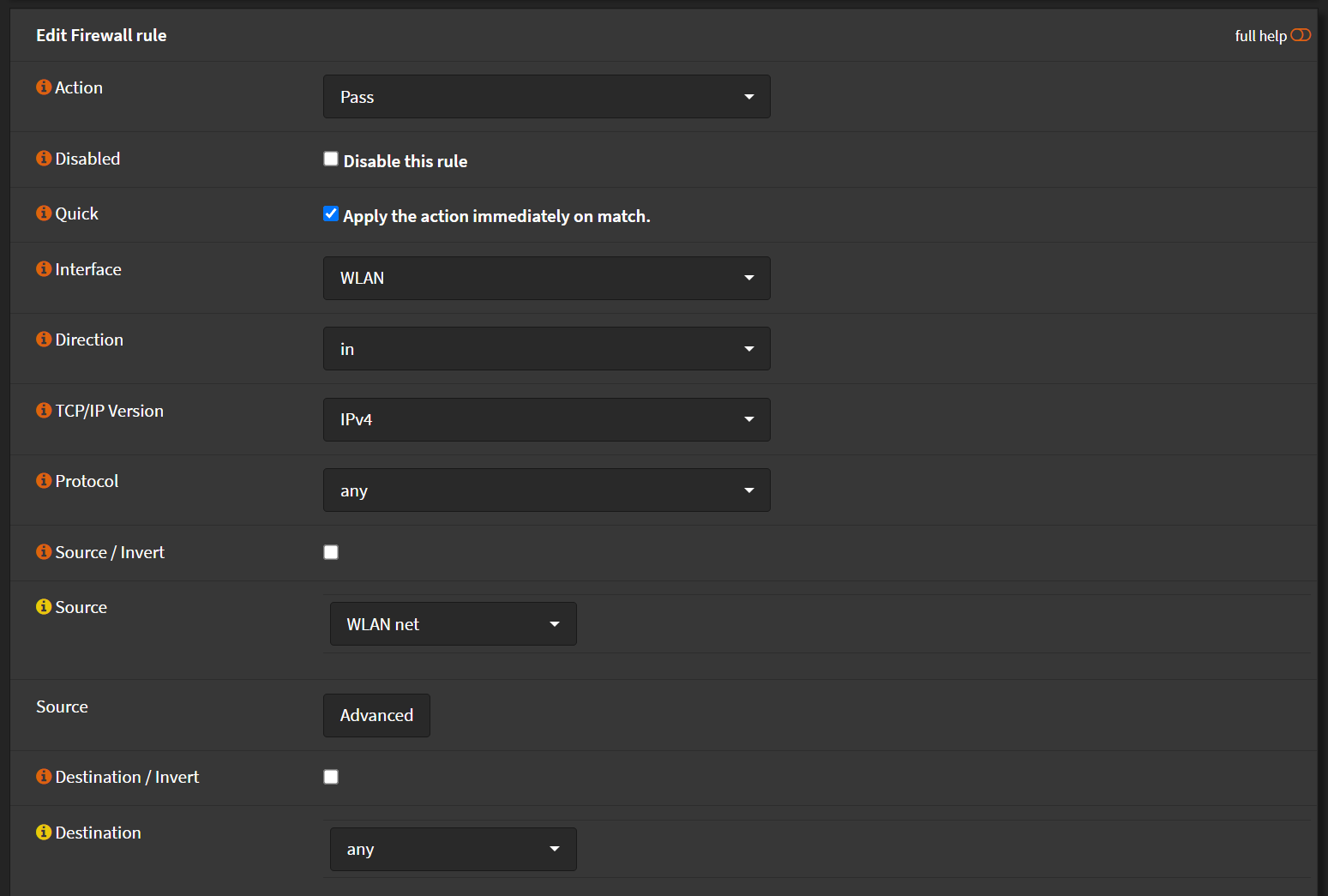
Task: Click the info icon next to Disabled
Action: click(x=44, y=159)
